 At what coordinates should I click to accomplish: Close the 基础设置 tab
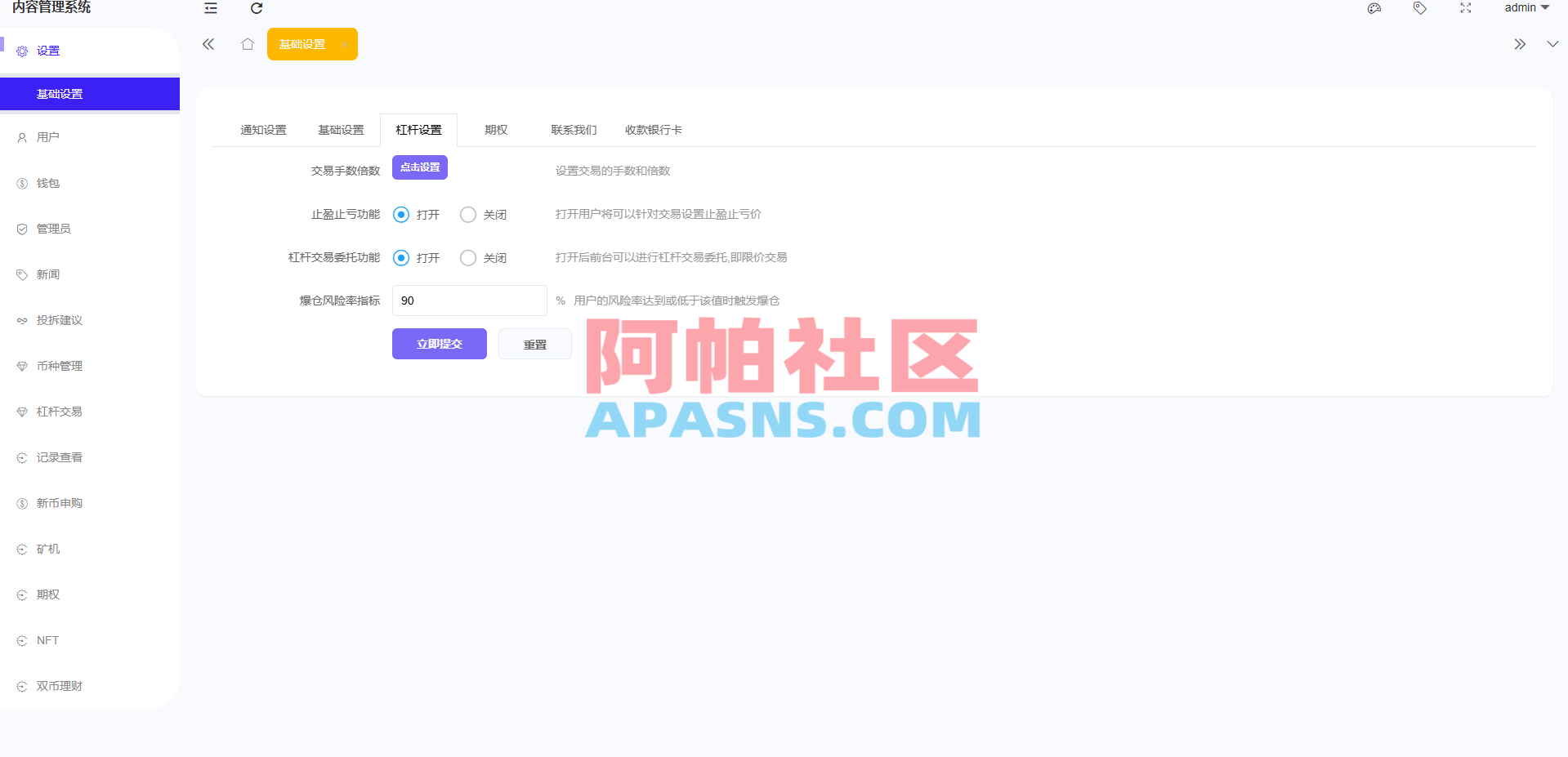click(346, 44)
